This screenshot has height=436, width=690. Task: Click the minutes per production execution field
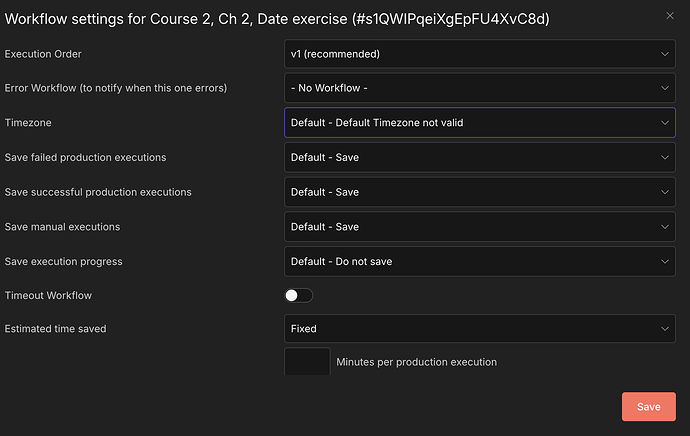click(x=307, y=362)
